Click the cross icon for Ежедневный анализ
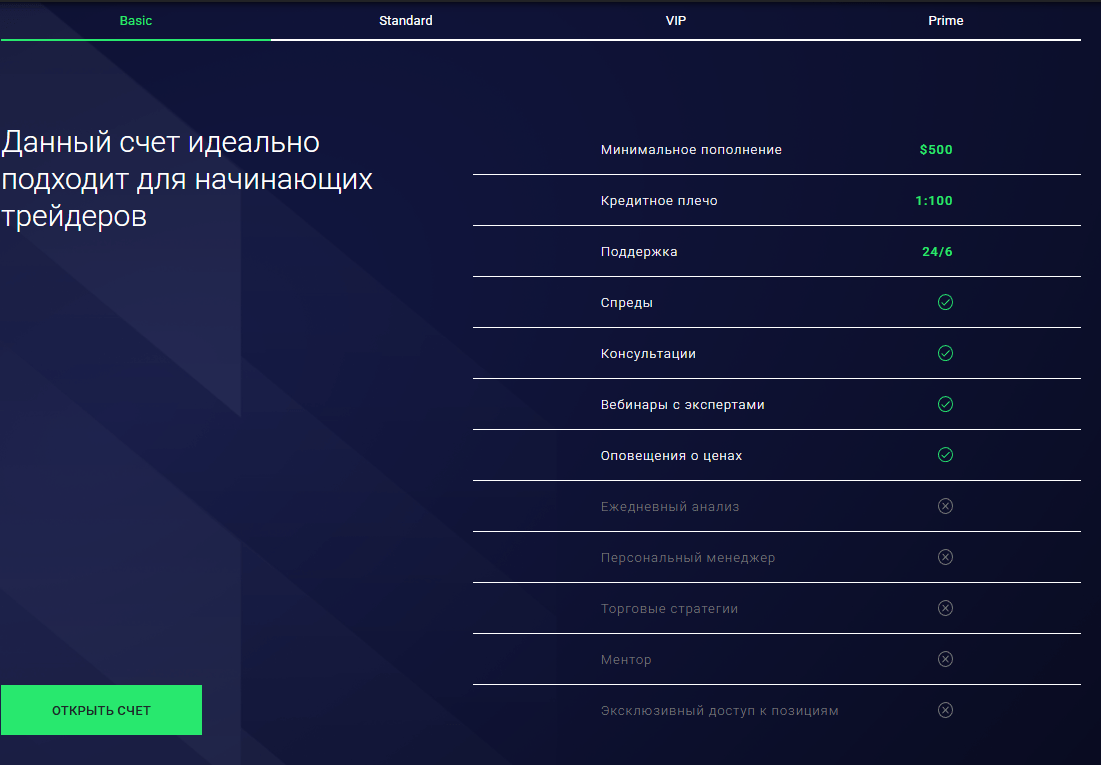This screenshot has height=765, width=1101. click(x=945, y=506)
